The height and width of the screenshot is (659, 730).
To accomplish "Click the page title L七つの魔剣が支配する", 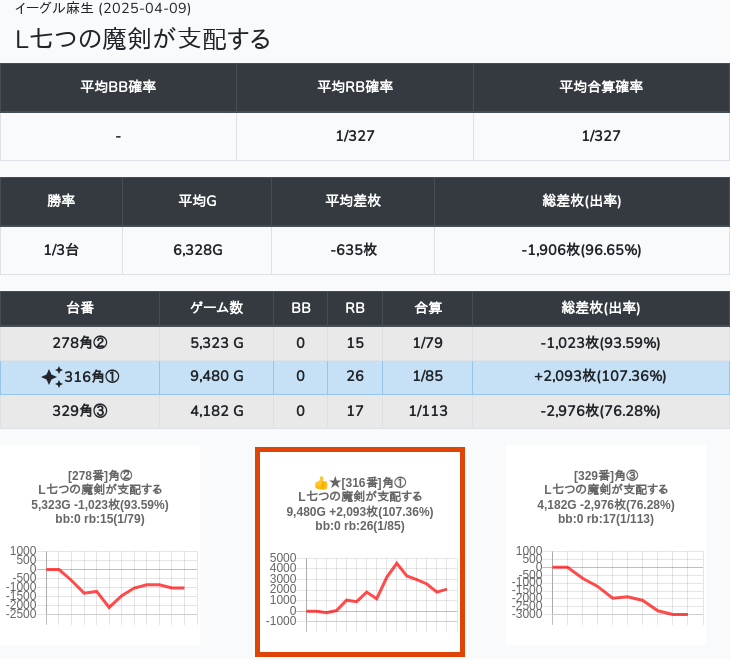I will click(143, 39).
